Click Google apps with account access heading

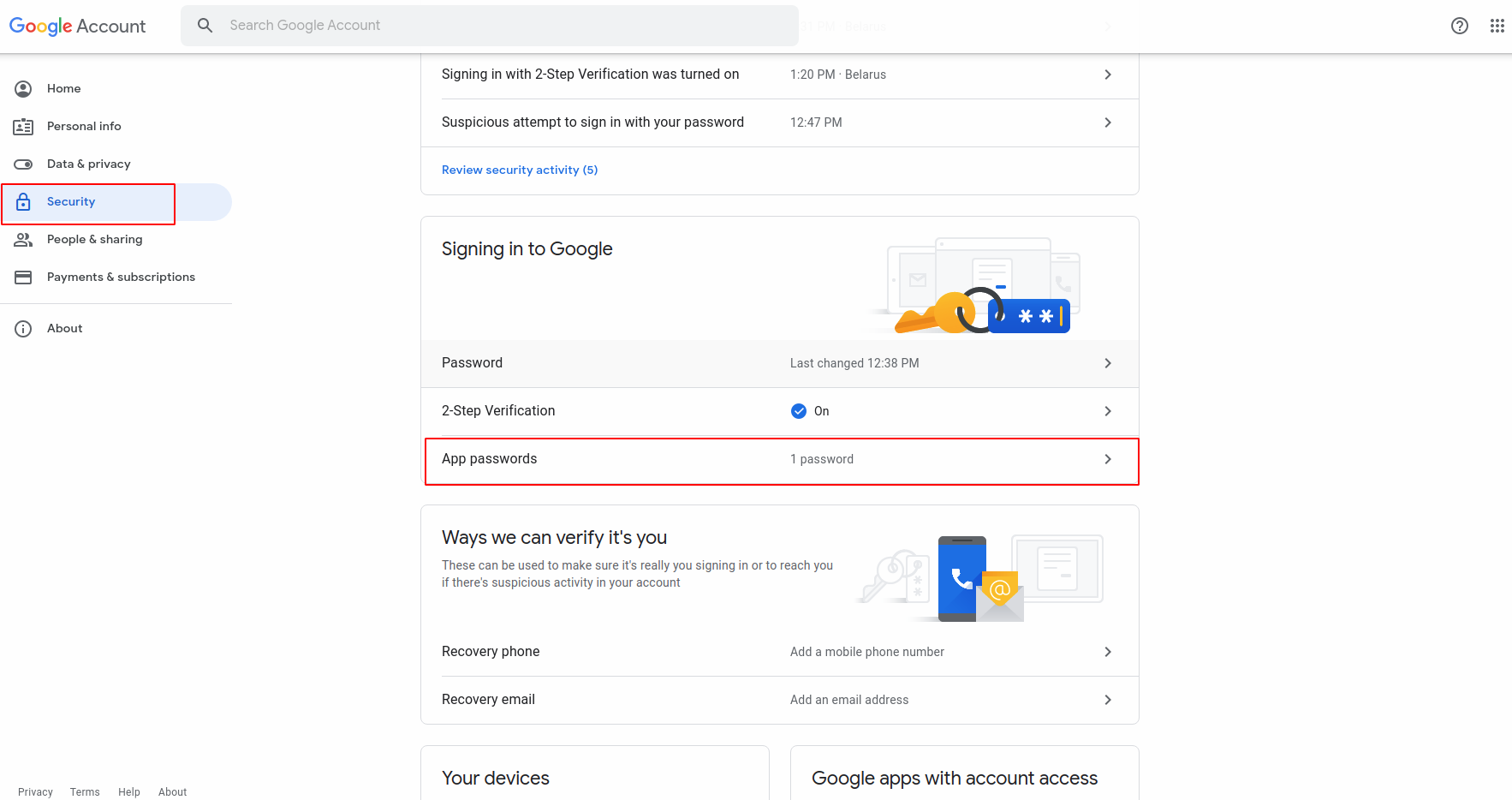coord(955,778)
